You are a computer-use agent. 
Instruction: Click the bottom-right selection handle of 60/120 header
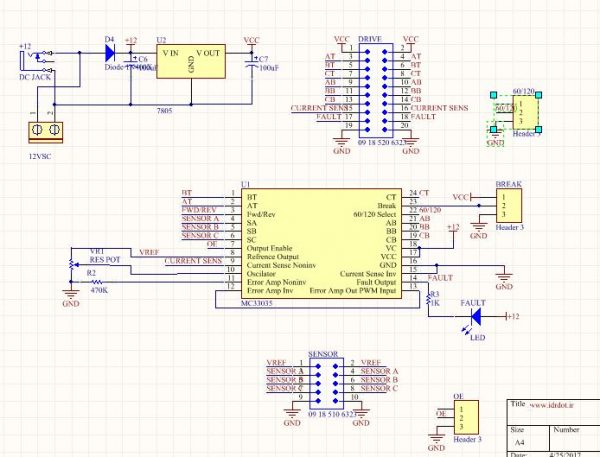(x=538, y=129)
